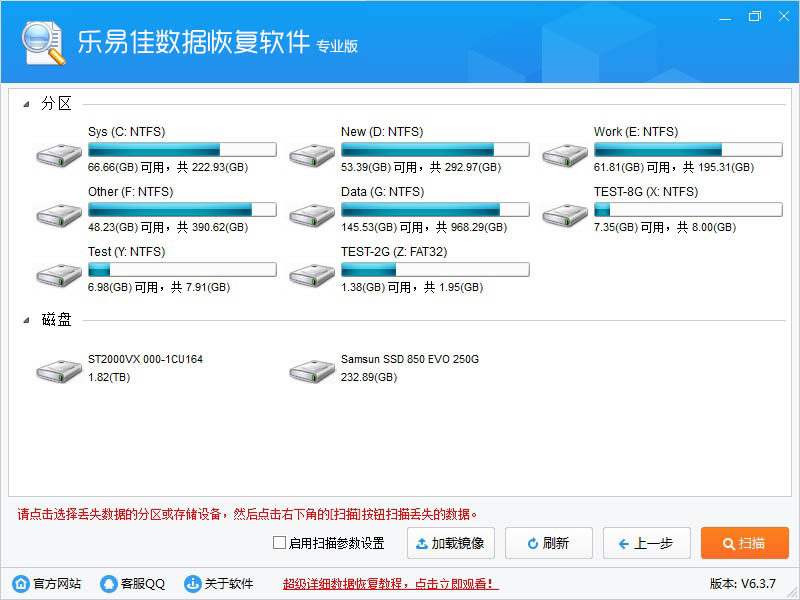Start scanning with the orange 扫描 button

tap(744, 544)
